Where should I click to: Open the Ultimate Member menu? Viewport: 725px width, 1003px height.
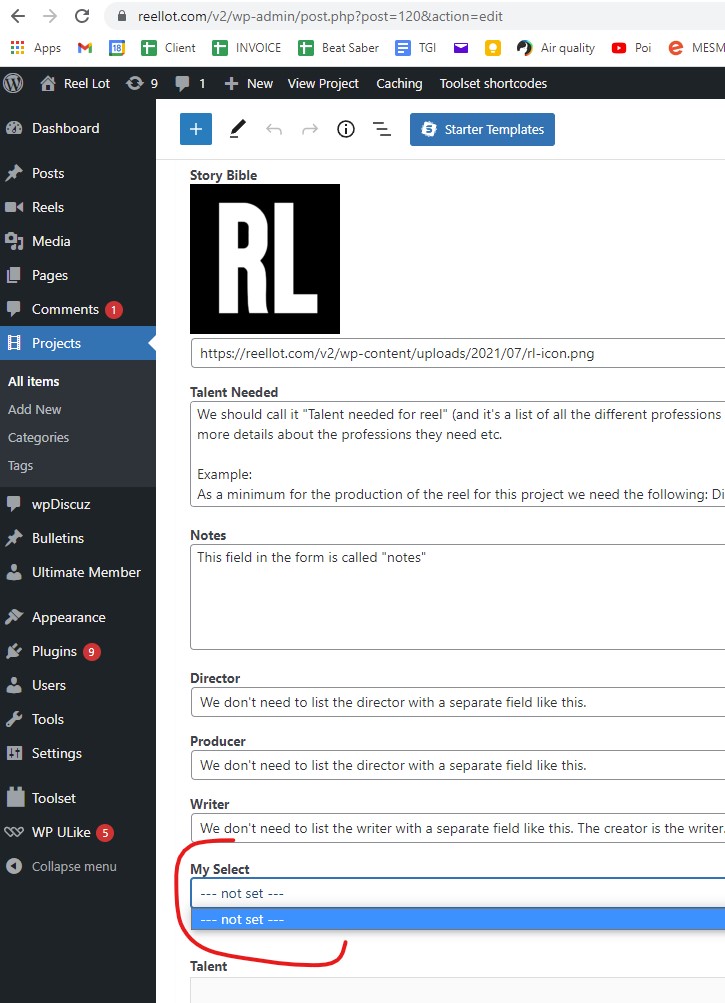[77, 572]
